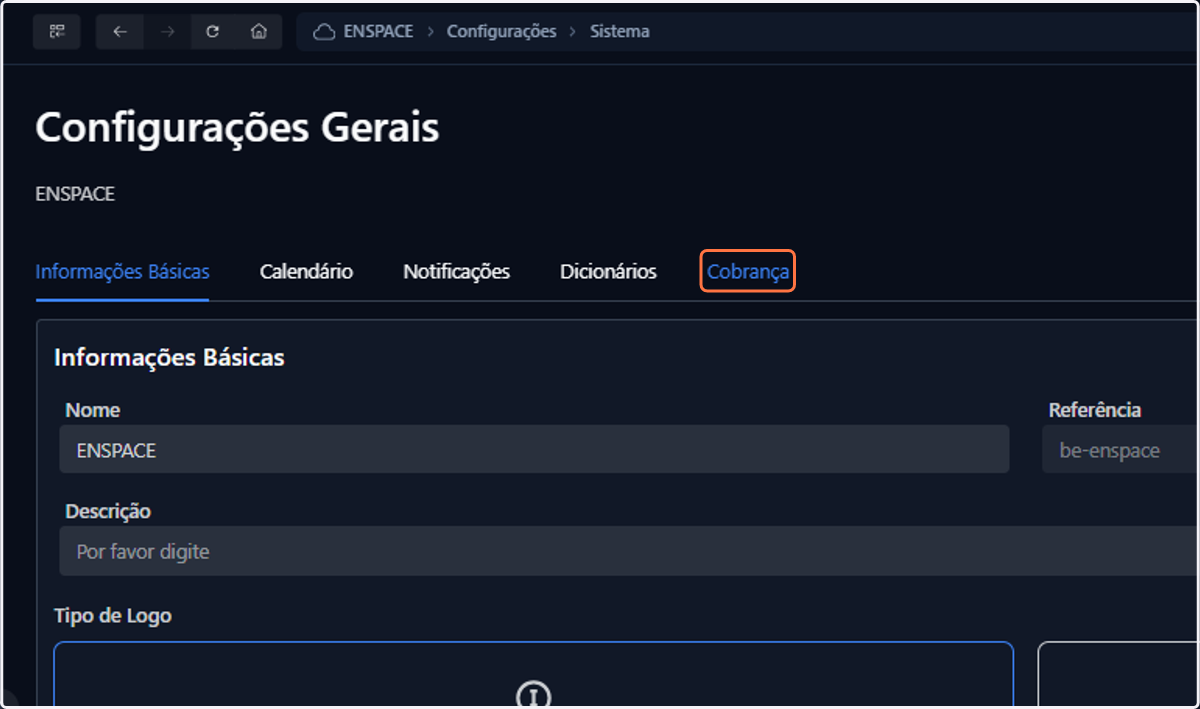Go to home via house icon
1200x709 pixels.
coord(259,32)
